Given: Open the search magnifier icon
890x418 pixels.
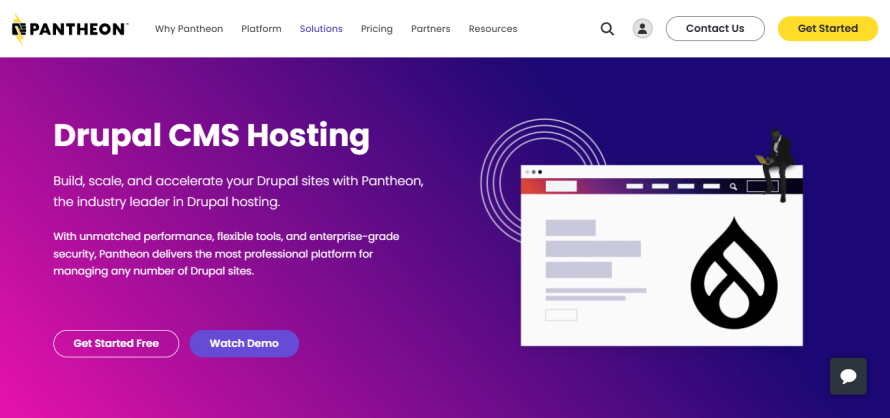Looking at the screenshot, I should click(607, 29).
